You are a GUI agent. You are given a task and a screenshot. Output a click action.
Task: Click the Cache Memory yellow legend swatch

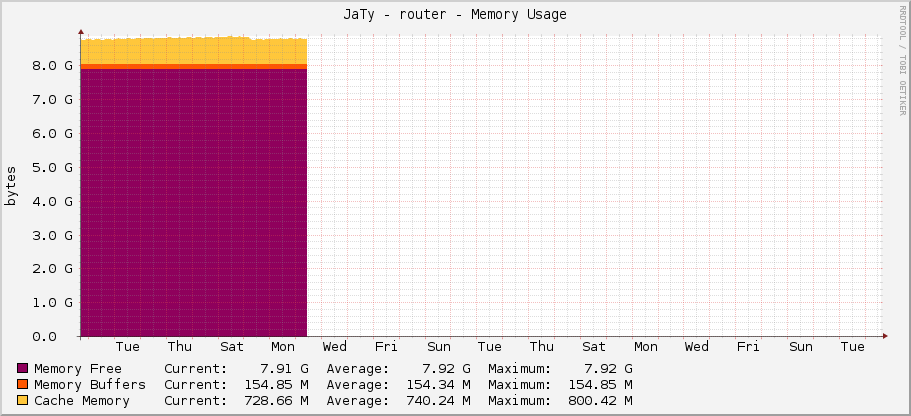(x=23, y=401)
